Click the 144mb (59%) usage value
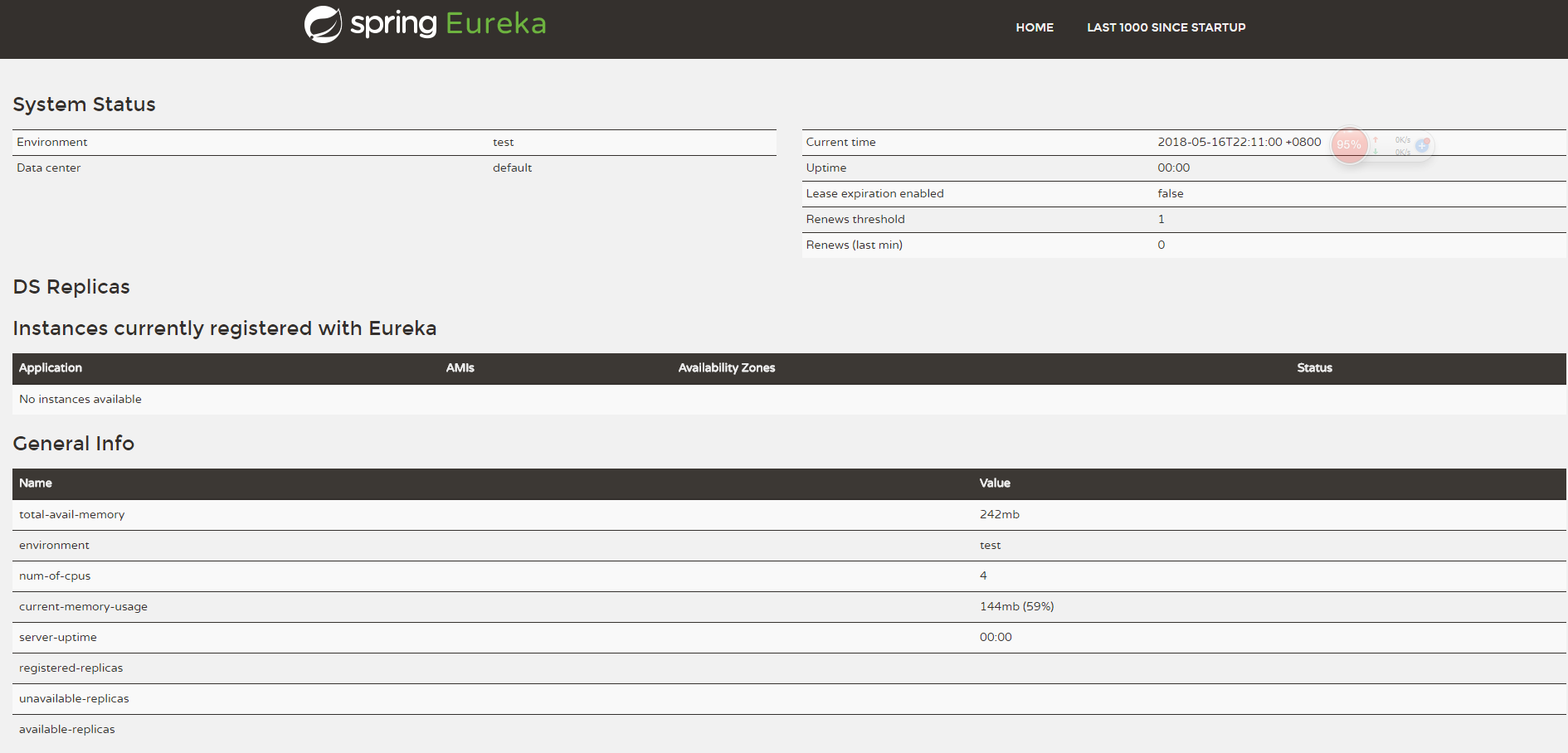The image size is (1568, 753). tap(1016, 607)
